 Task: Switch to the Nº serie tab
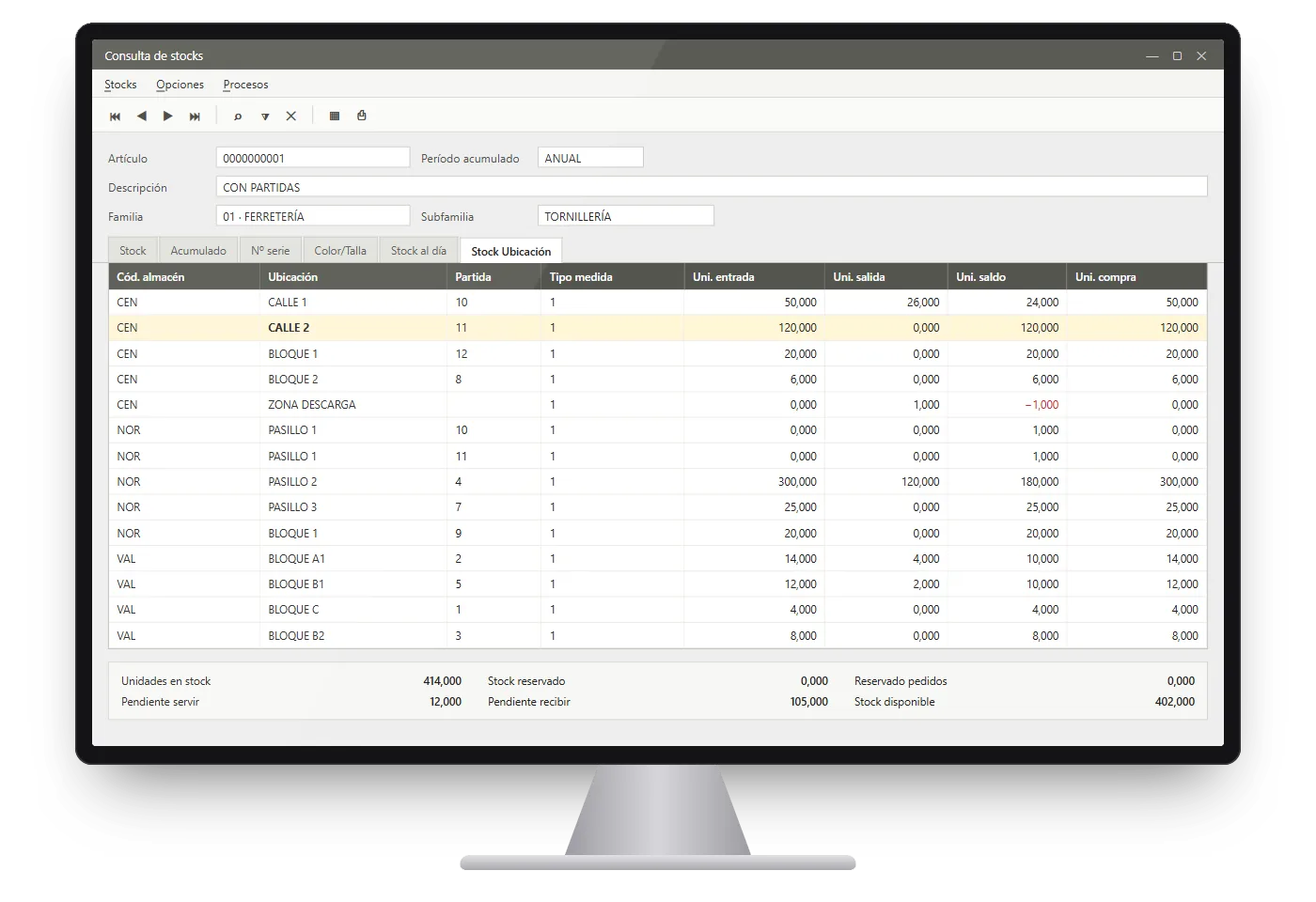271,250
